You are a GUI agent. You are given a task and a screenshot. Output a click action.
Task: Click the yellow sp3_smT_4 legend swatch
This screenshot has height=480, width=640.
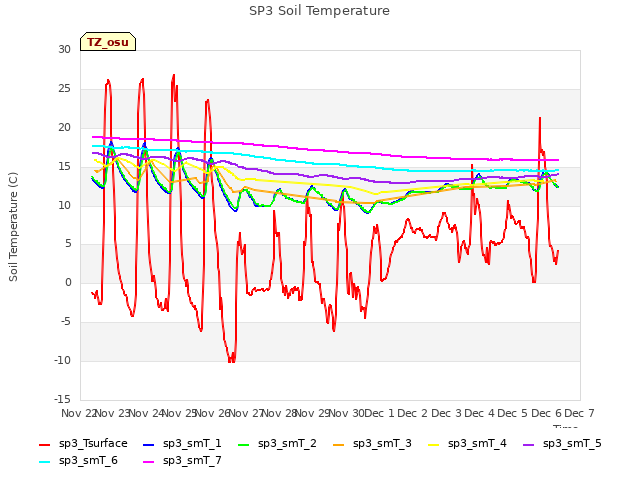[x=433, y=444]
